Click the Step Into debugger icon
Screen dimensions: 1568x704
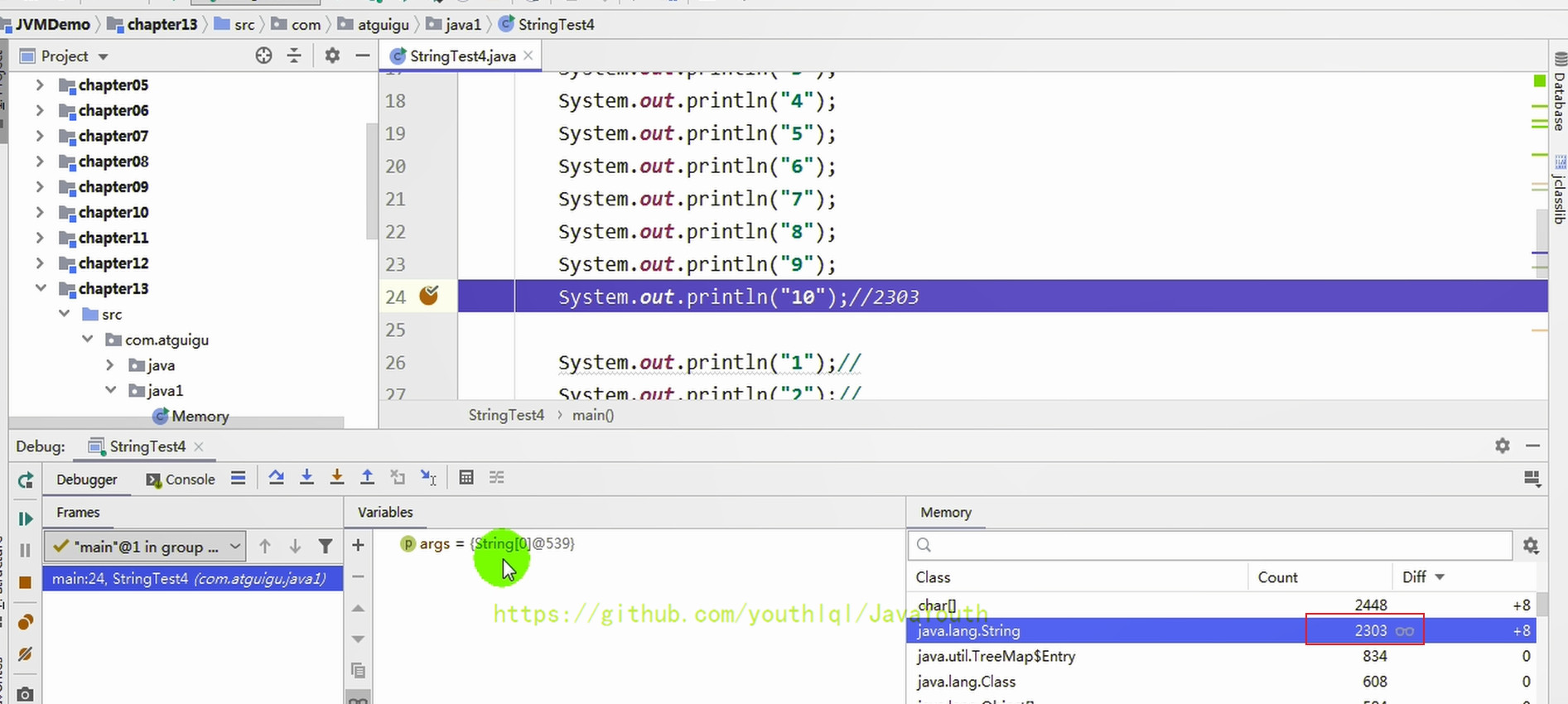[x=306, y=477]
